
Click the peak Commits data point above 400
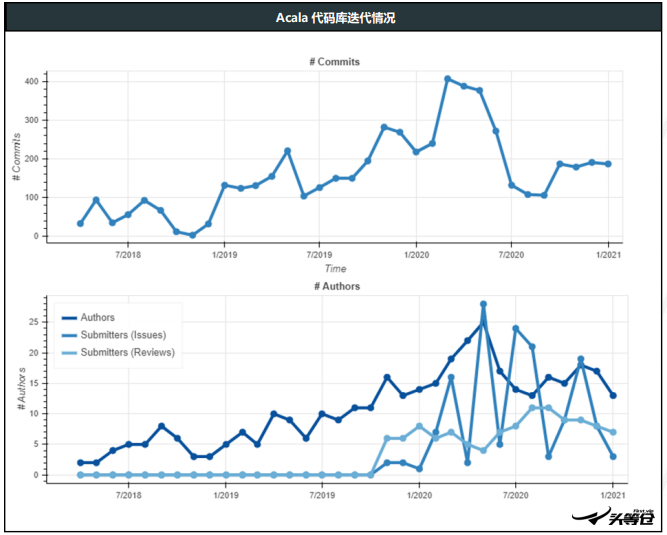click(x=448, y=79)
